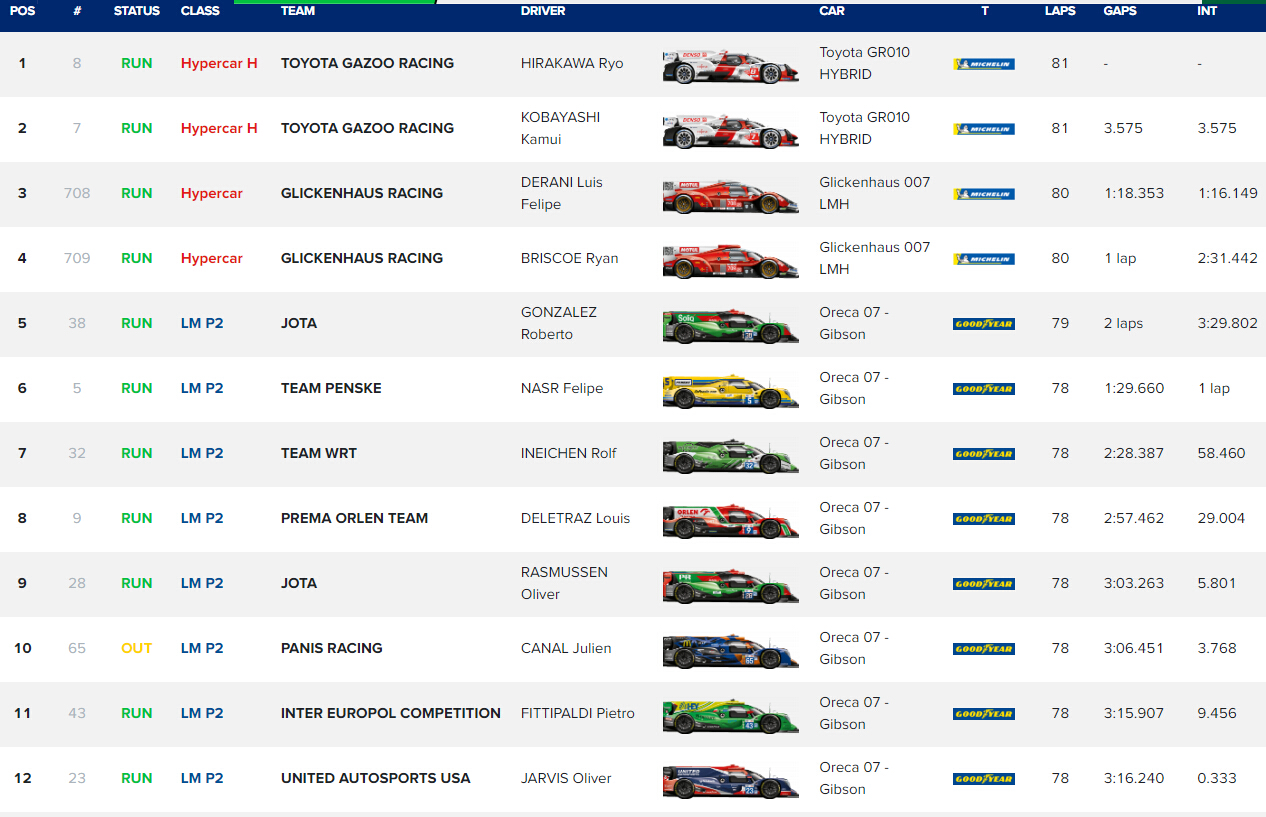Click the Hypercar H class in position 2
Image resolution: width=1266 pixels, height=817 pixels.
pyautogui.click(x=219, y=128)
